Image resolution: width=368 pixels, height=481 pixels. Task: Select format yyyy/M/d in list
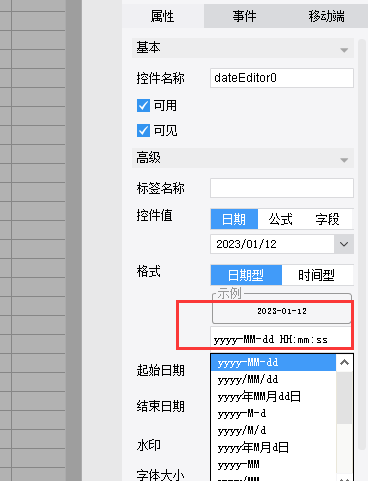273,430
